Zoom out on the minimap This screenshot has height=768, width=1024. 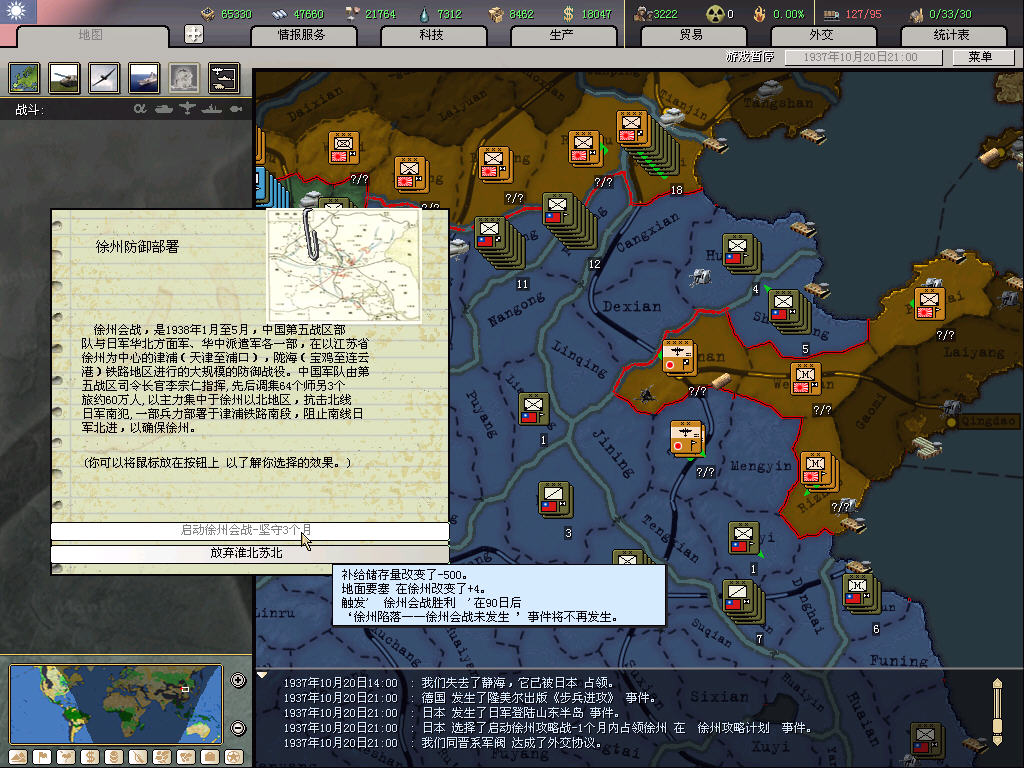click(238, 728)
